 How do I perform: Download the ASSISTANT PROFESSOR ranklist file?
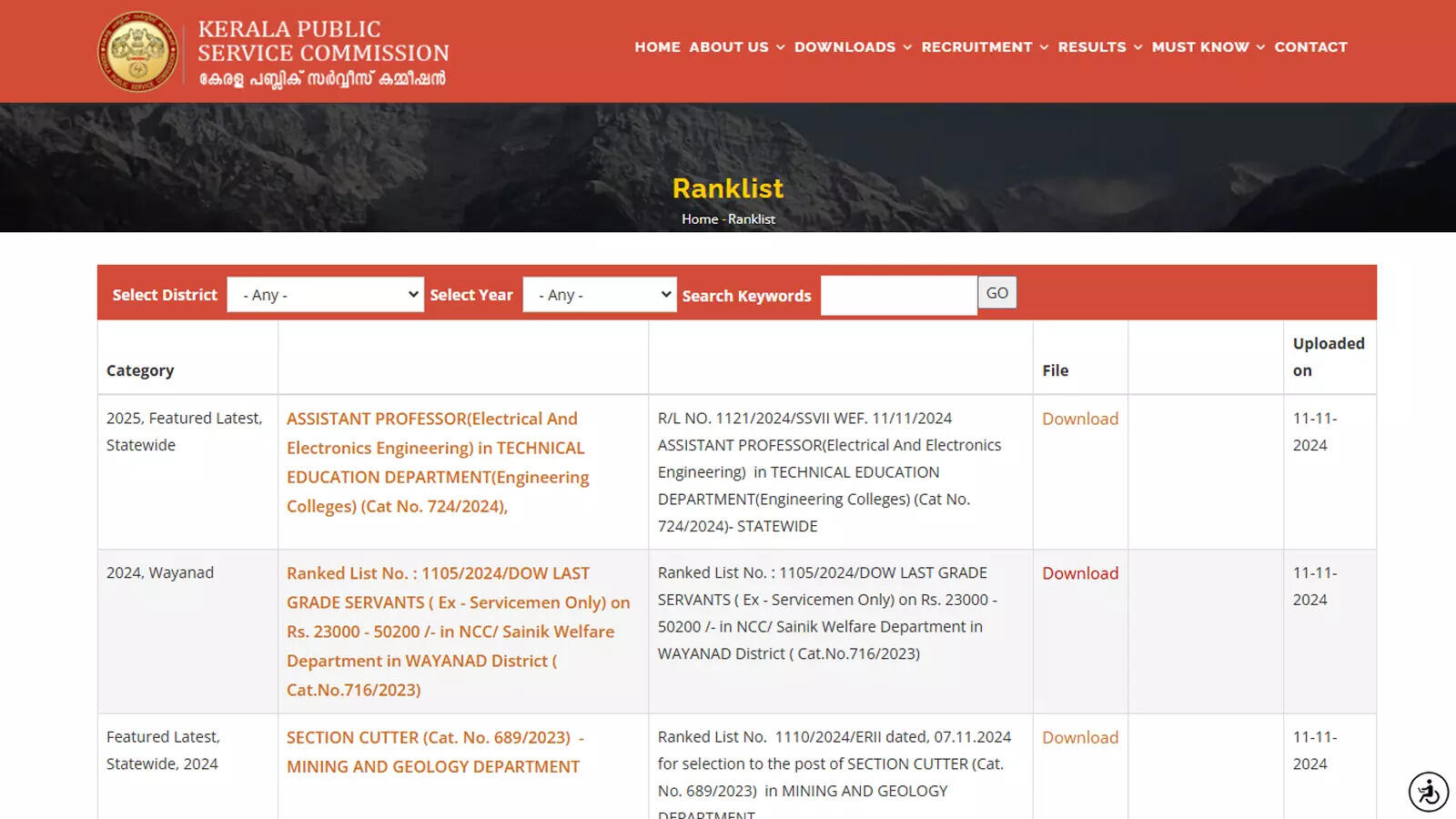click(1080, 419)
